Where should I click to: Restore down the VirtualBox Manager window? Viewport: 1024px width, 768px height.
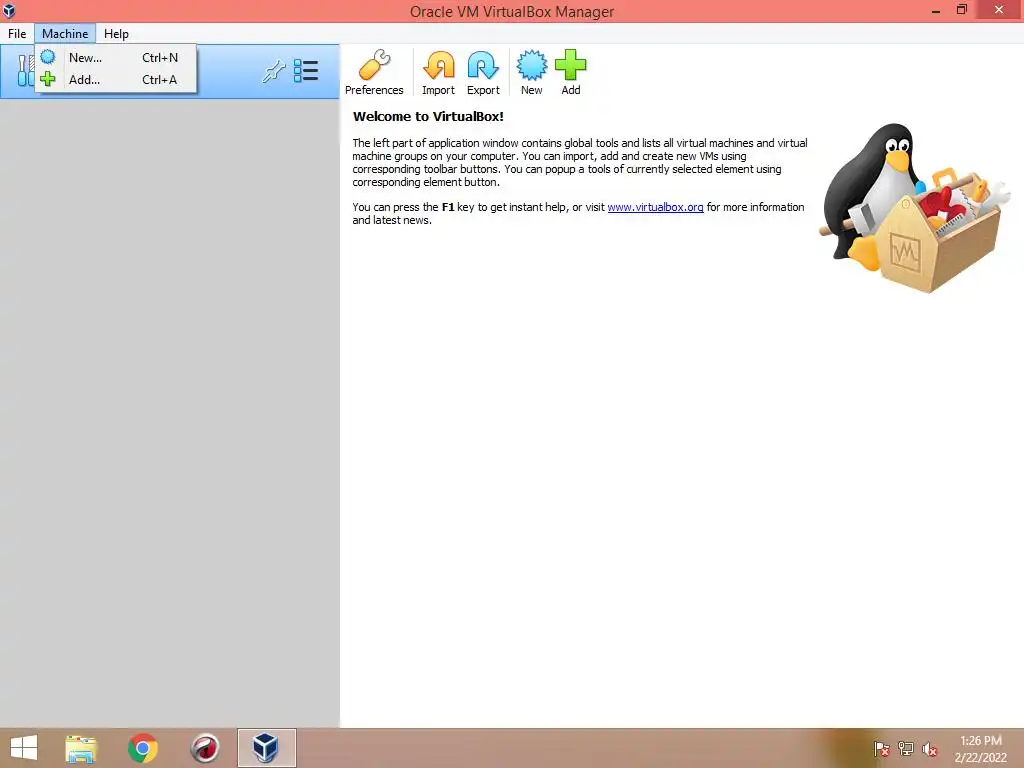coord(961,10)
